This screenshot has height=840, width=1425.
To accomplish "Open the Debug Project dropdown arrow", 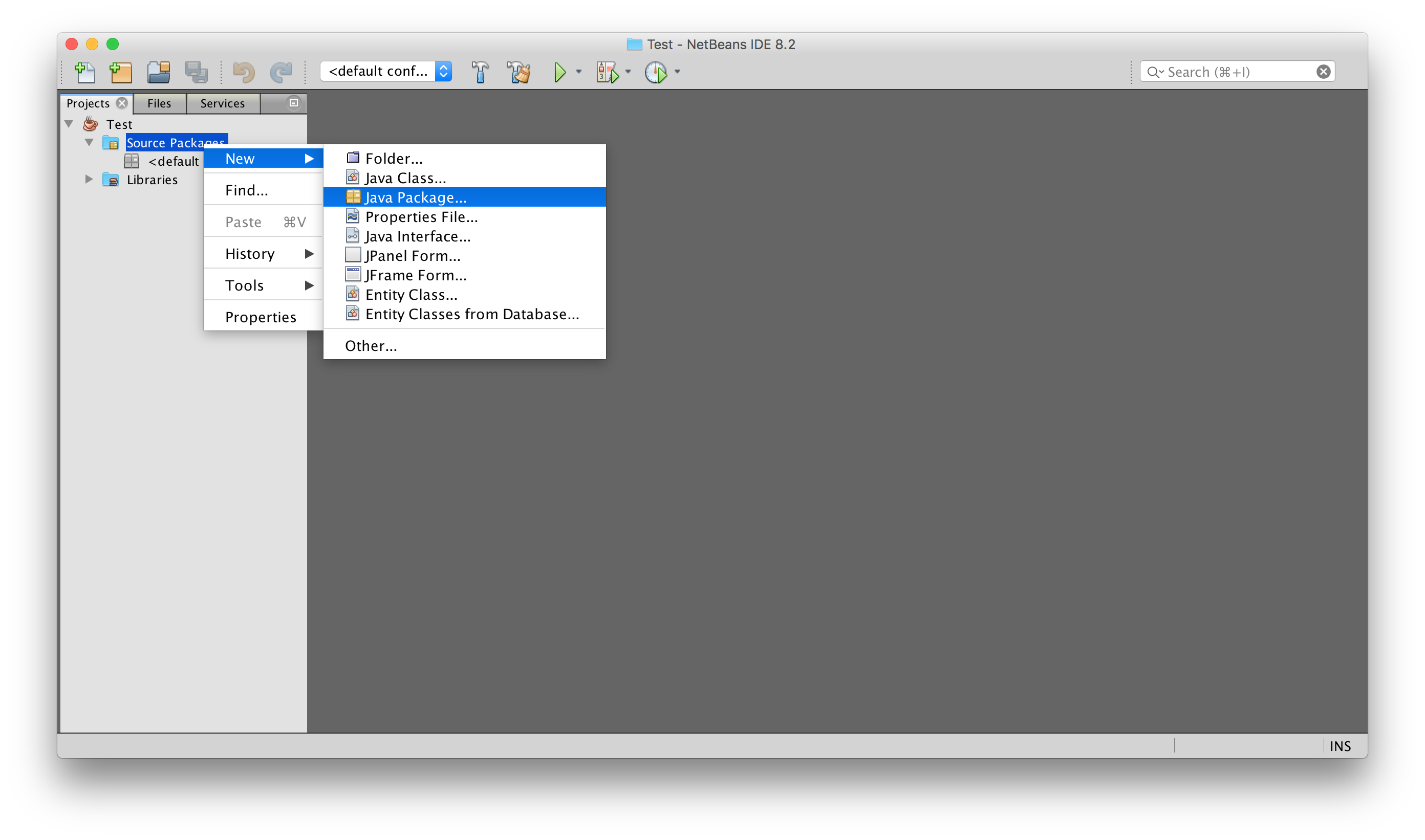I will (x=628, y=72).
